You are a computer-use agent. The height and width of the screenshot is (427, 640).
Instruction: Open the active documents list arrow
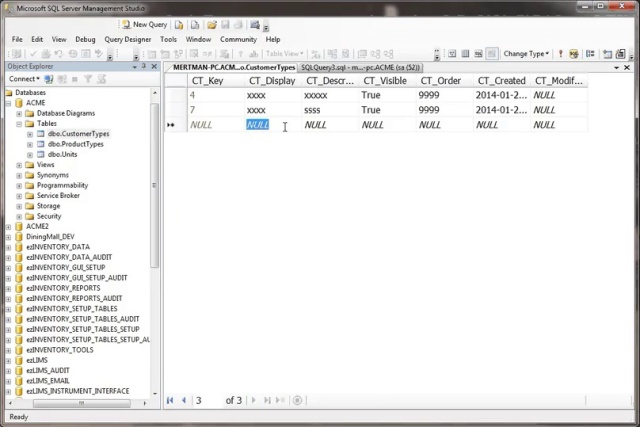616,68
